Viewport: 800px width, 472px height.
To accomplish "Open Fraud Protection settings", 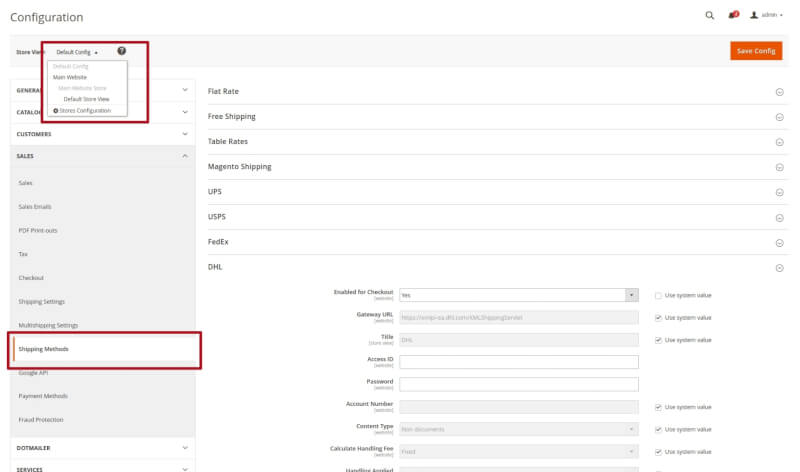I will point(41,419).
